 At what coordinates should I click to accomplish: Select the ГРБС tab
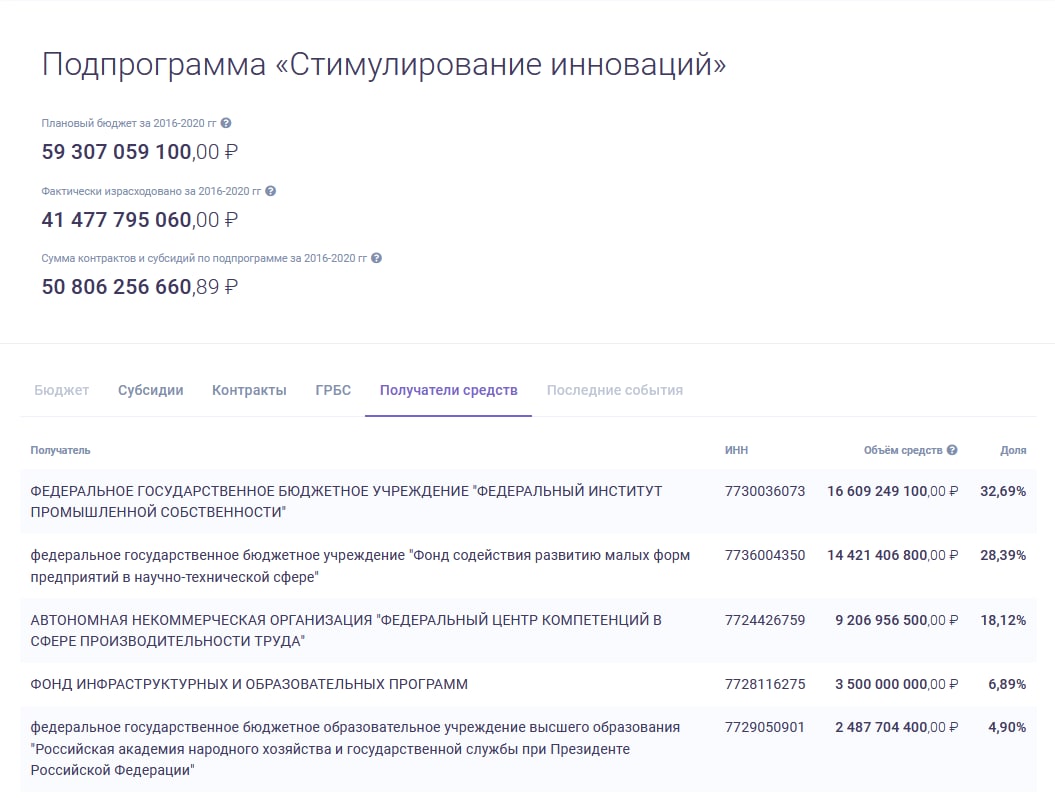(333, 390)
